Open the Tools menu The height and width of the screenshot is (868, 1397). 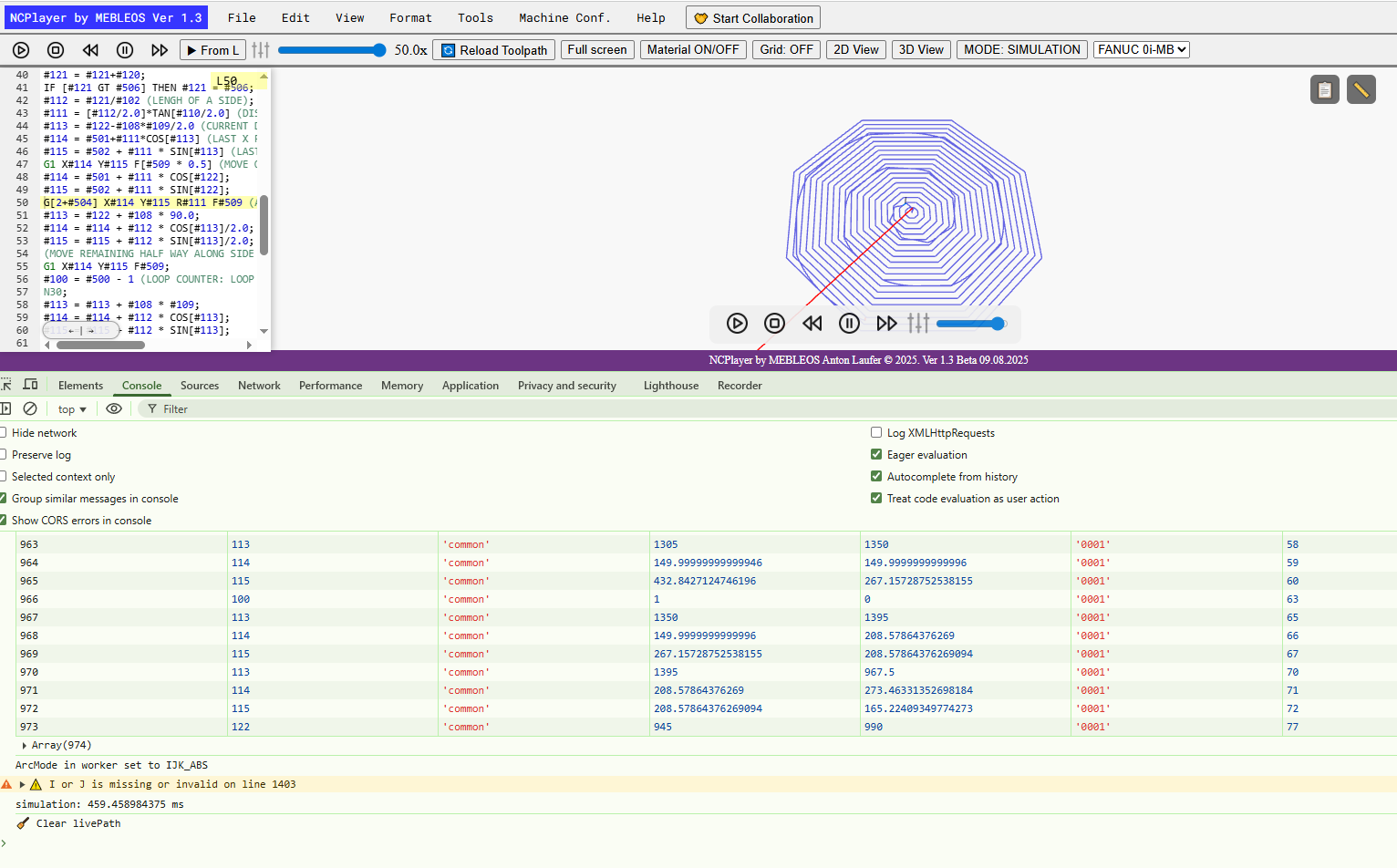pyautogui.click(x=475, y=17)
